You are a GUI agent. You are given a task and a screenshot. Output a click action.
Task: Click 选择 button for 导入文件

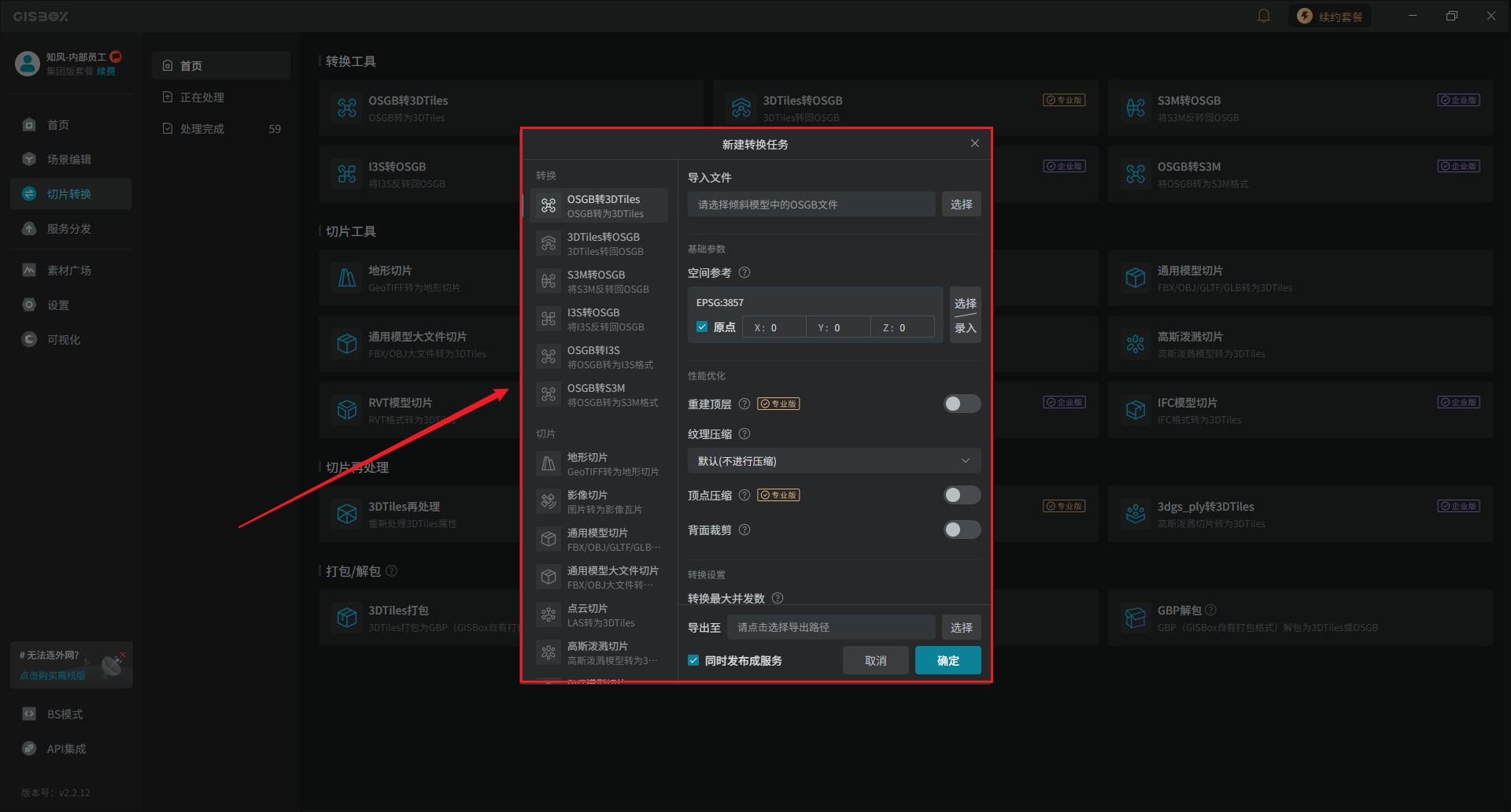click(x=961, y=204)
